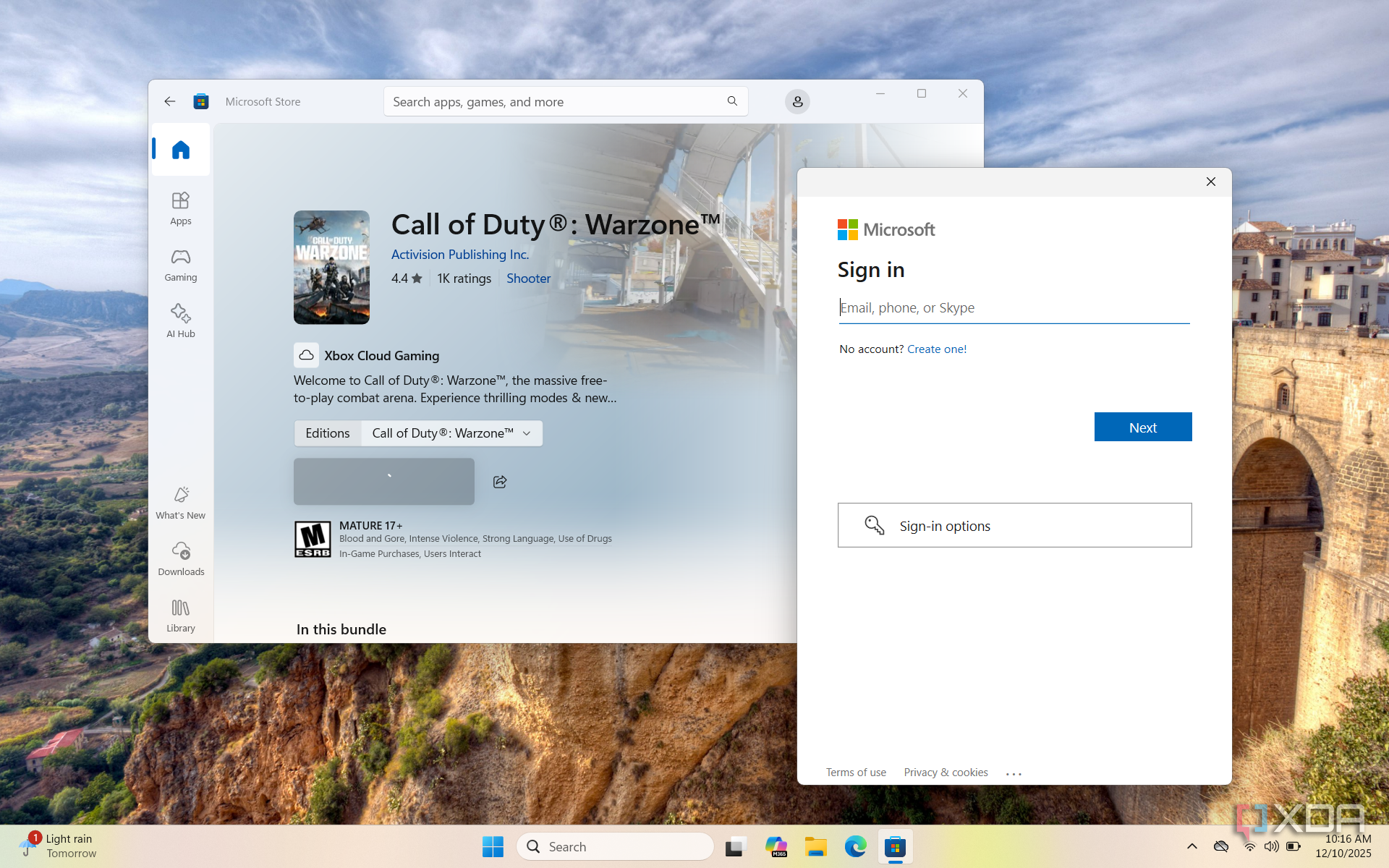Click the search magnifier in the Store
1389x868 pixels.
(732, 101)
